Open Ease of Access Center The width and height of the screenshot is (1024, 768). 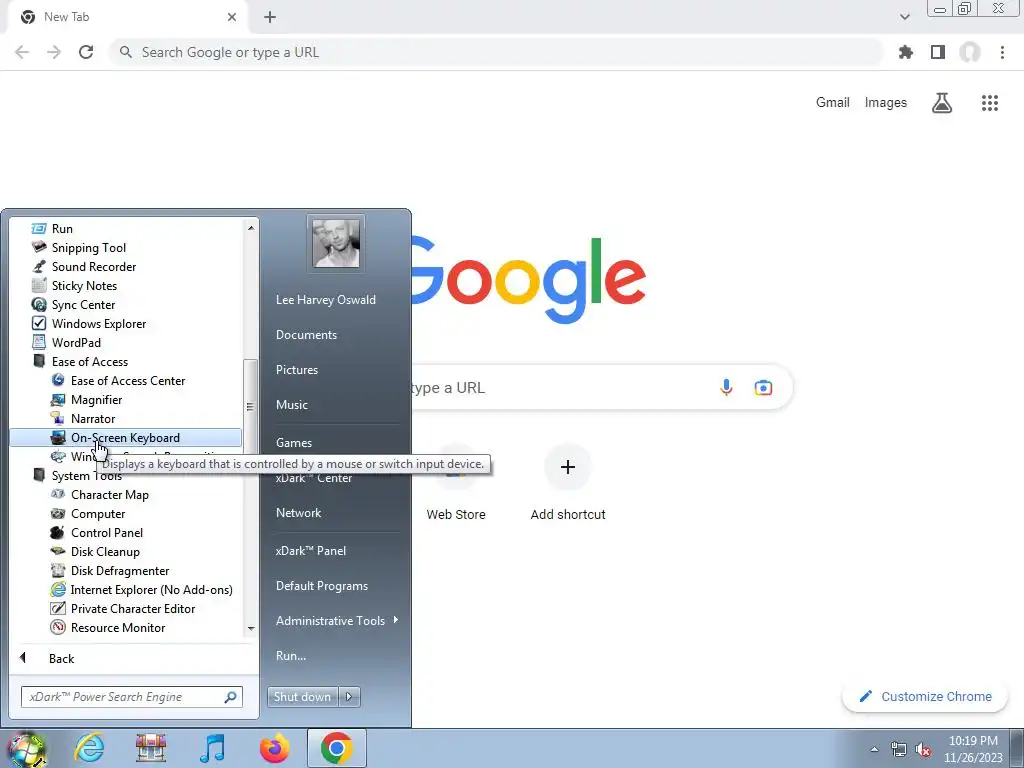point(127,380)
